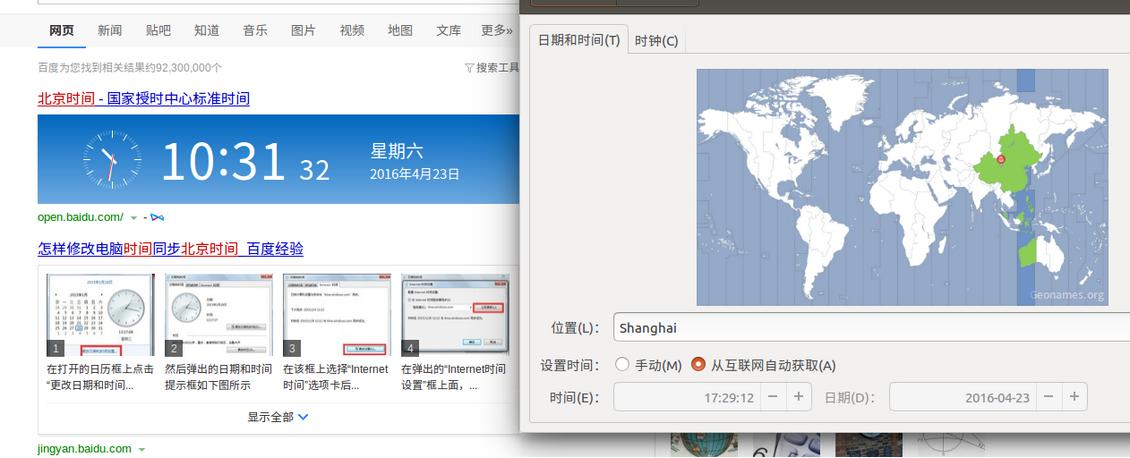
Task: Go to the 知道 tab
Action: [207, 30]
